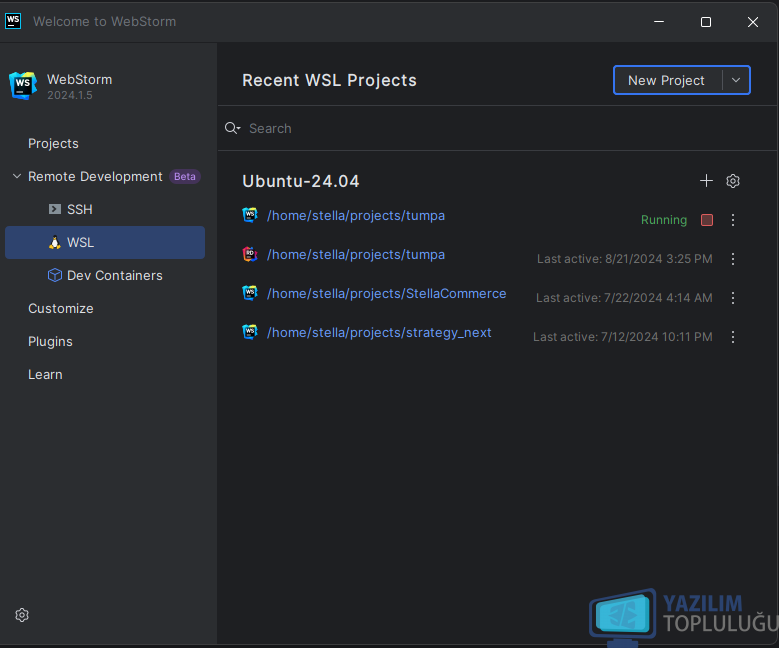Click the WebStorm logo in sidebar header
This screenshot has width=779, height=648.
pos(23,85)
